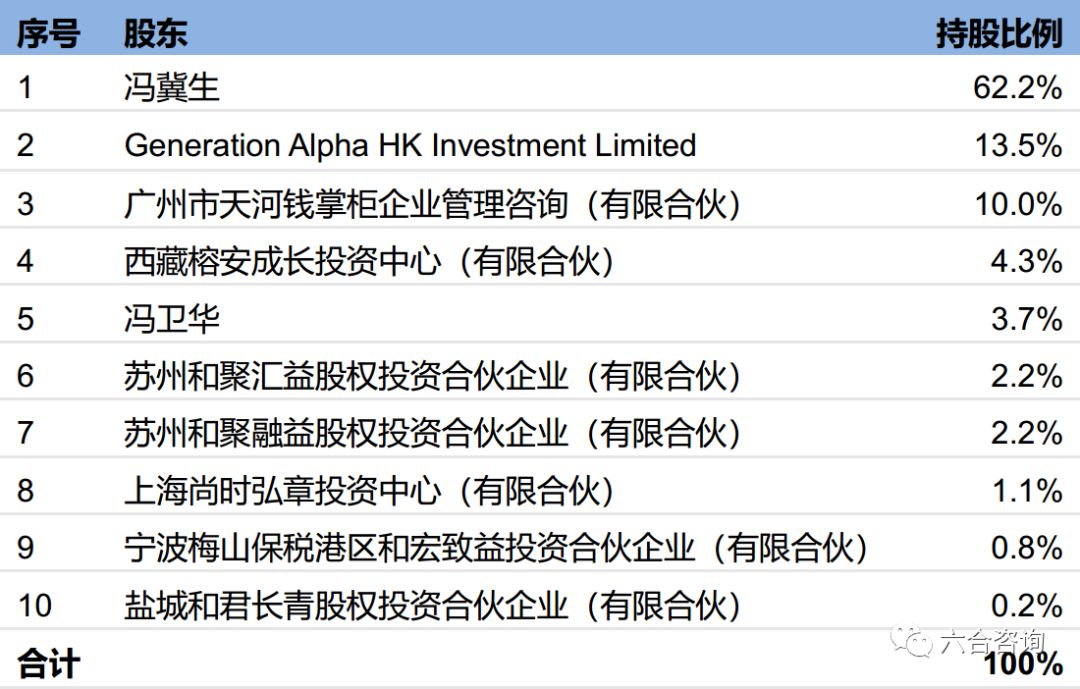This screenshot has width=1080, height=689.
Task: Click 西藏榕安成长投资中心 entry
Action: tap(368, 262)
